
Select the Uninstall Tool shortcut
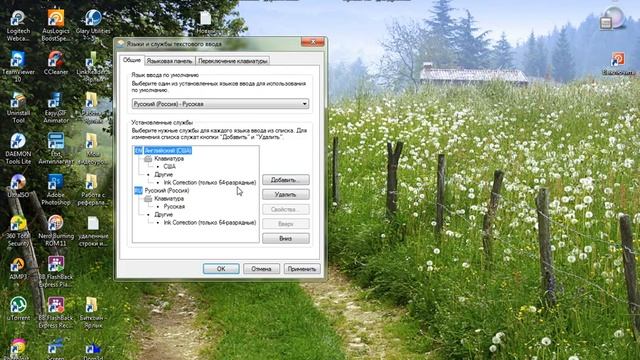(x=18, y=108)
